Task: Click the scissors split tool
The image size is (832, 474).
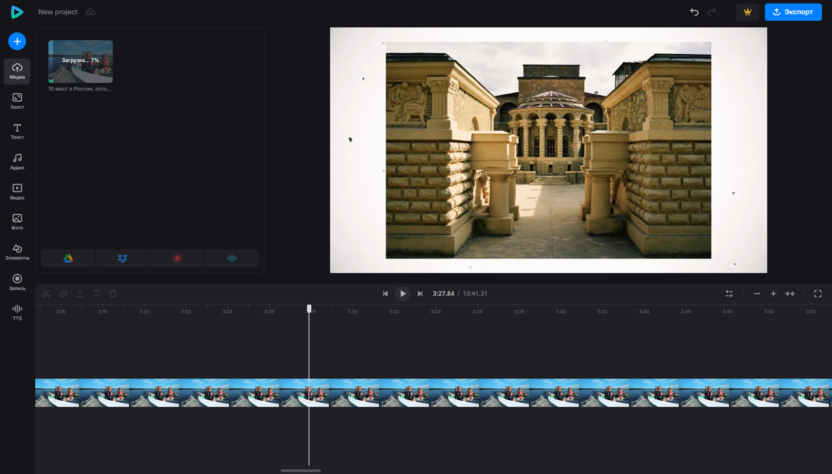Action: tap(46, 293)
